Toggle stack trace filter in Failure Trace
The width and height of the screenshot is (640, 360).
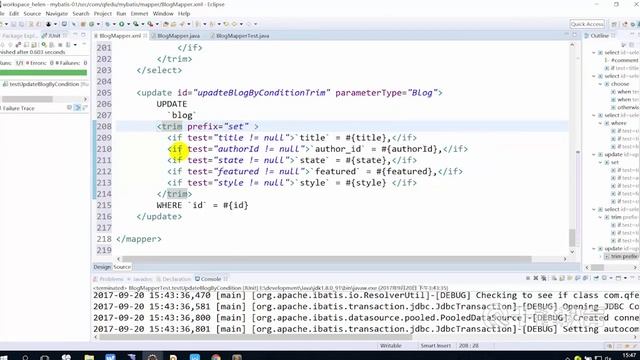coord(77,108)
